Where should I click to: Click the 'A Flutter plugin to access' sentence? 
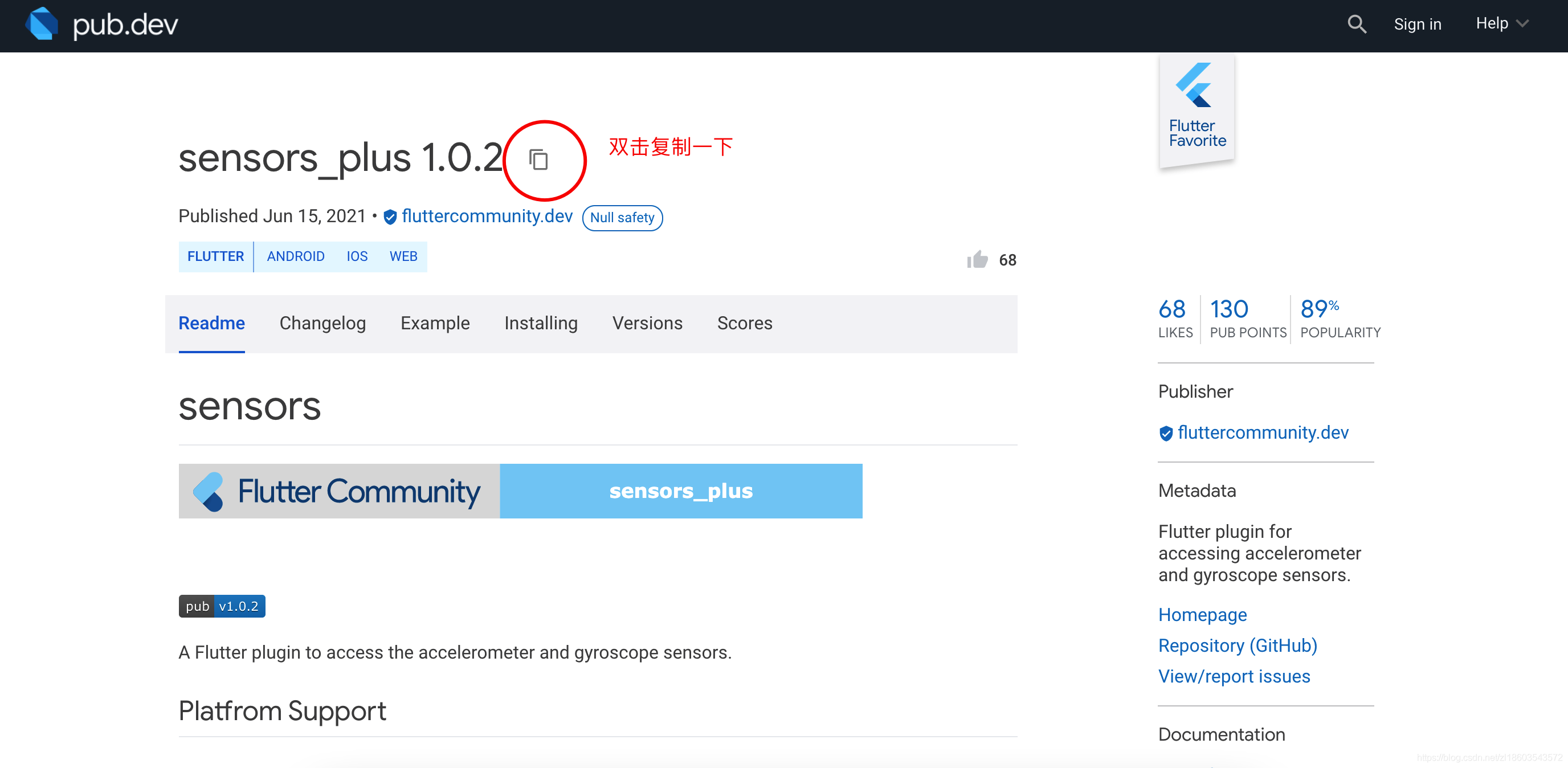[455, 652]
